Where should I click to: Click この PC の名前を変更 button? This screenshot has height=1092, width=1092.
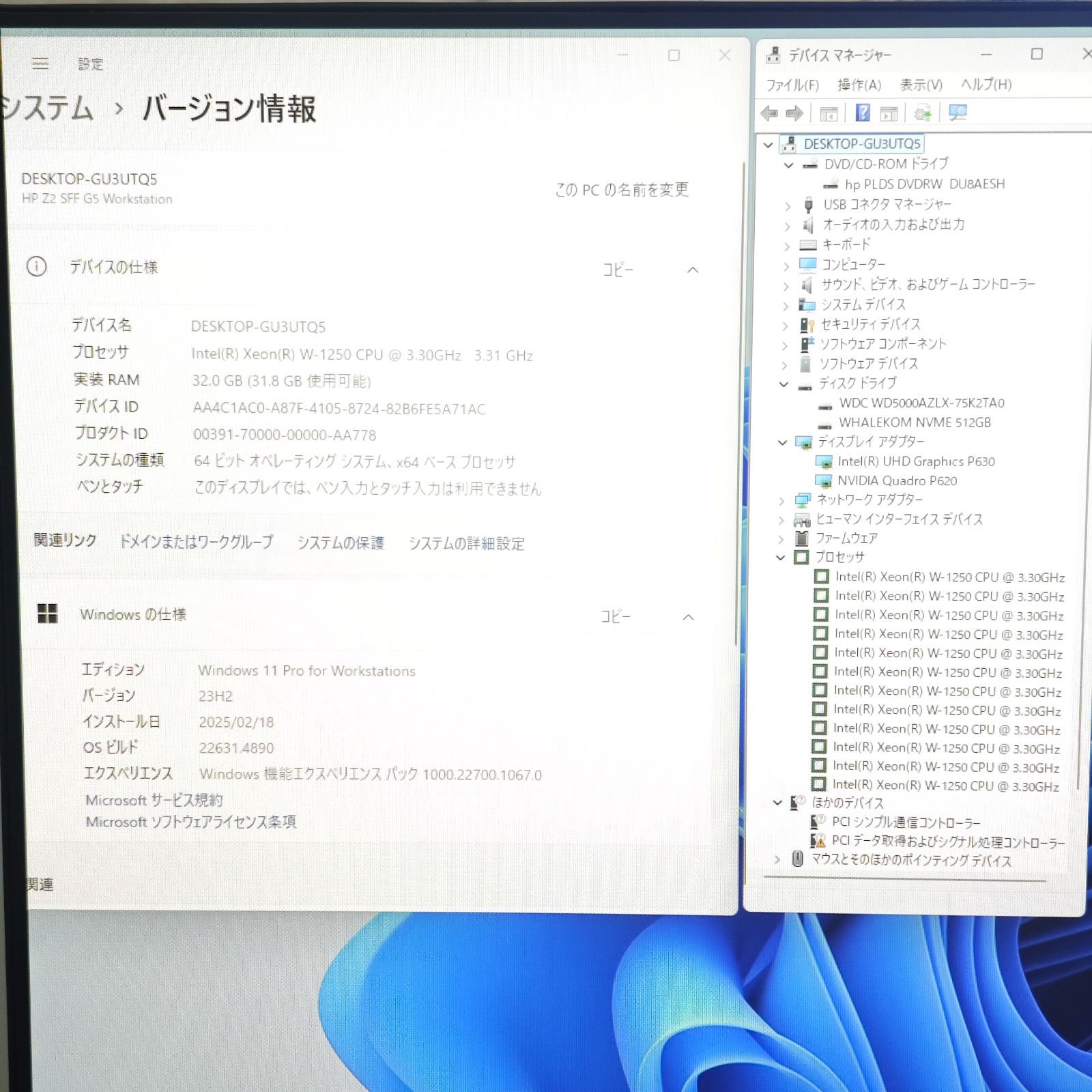coord(622,190)
